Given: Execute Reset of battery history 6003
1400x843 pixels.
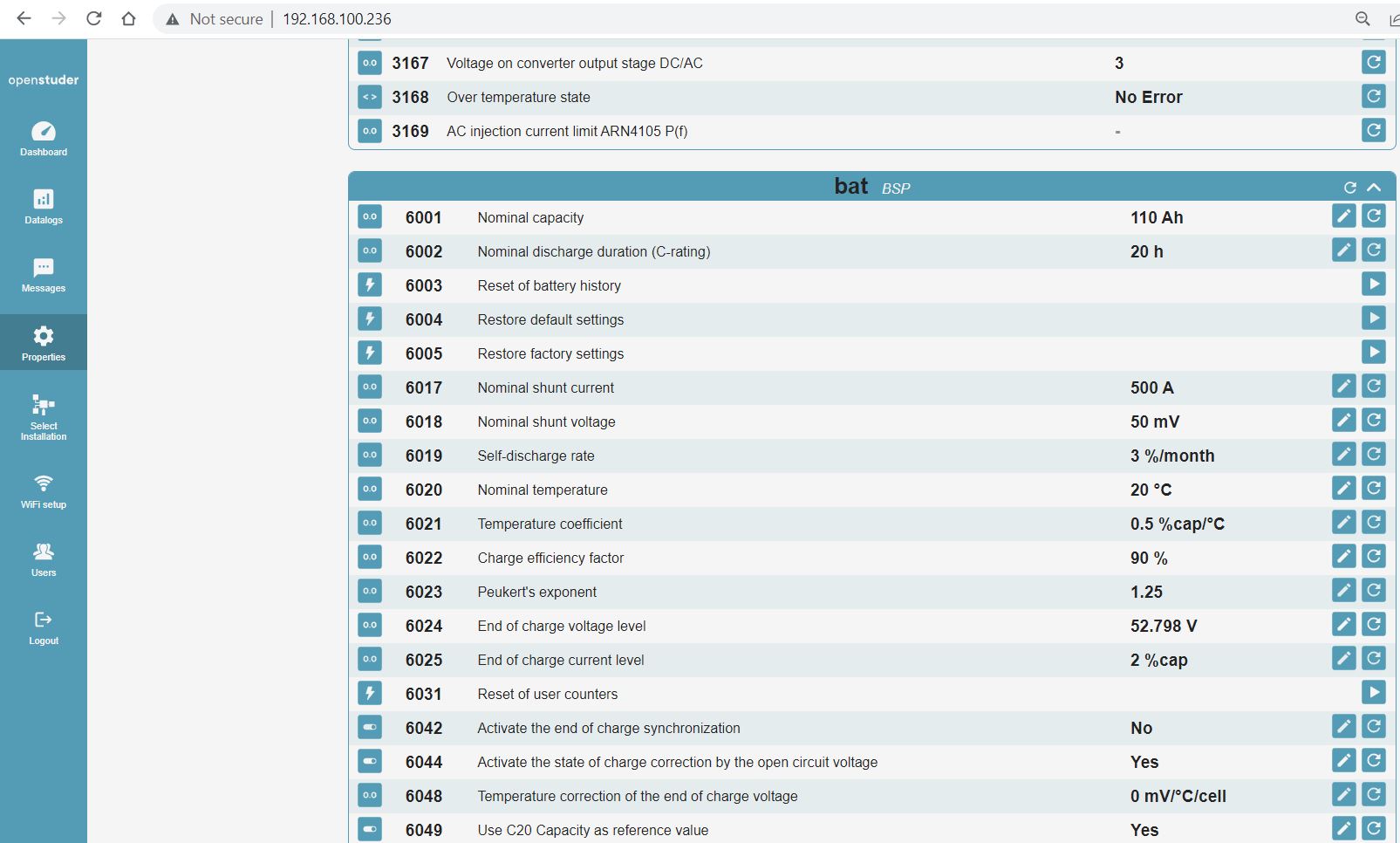Looking at the screenshot, I should point(1374,284).
